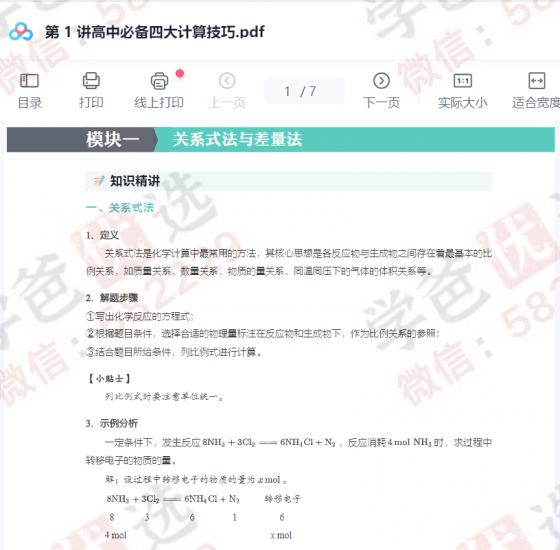Go to 下一页 next page
This screenshot has height=550, width=560.
tap(381, 90)
